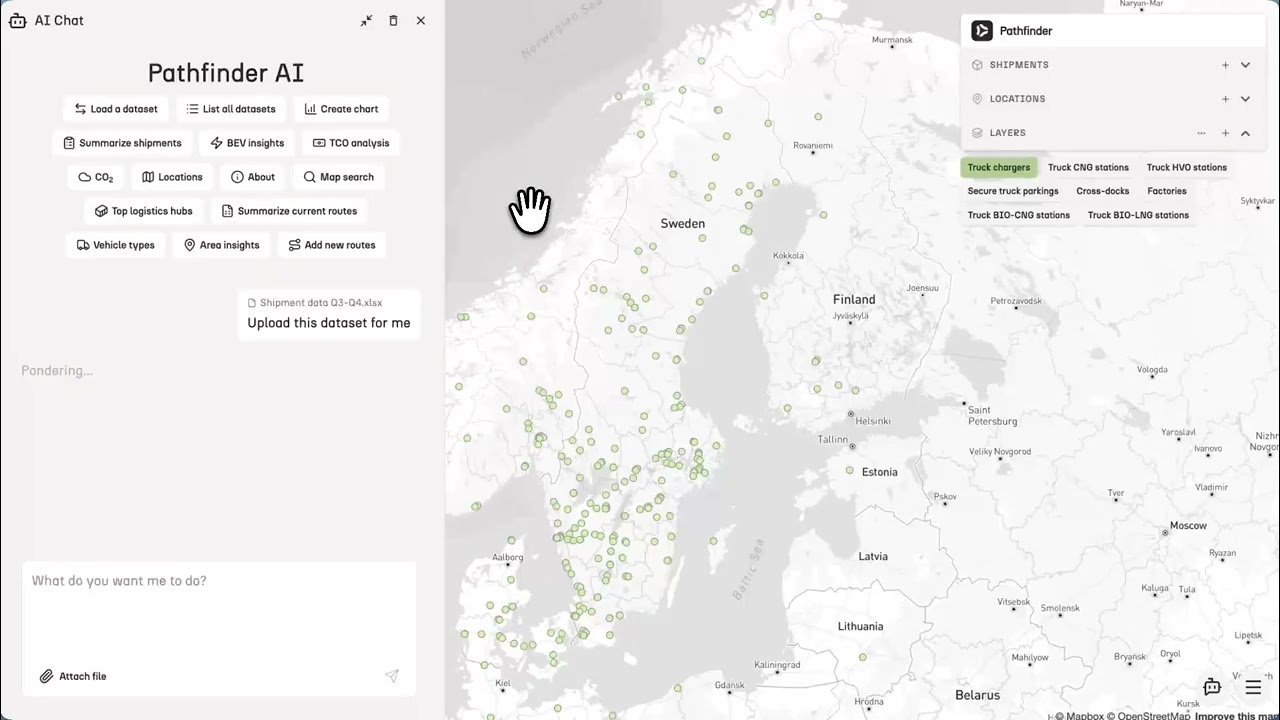The width and height of the screenshot is (1280, 720).
Task: Add a new shipment with the plus icon
Action: tap(1225, 65)
